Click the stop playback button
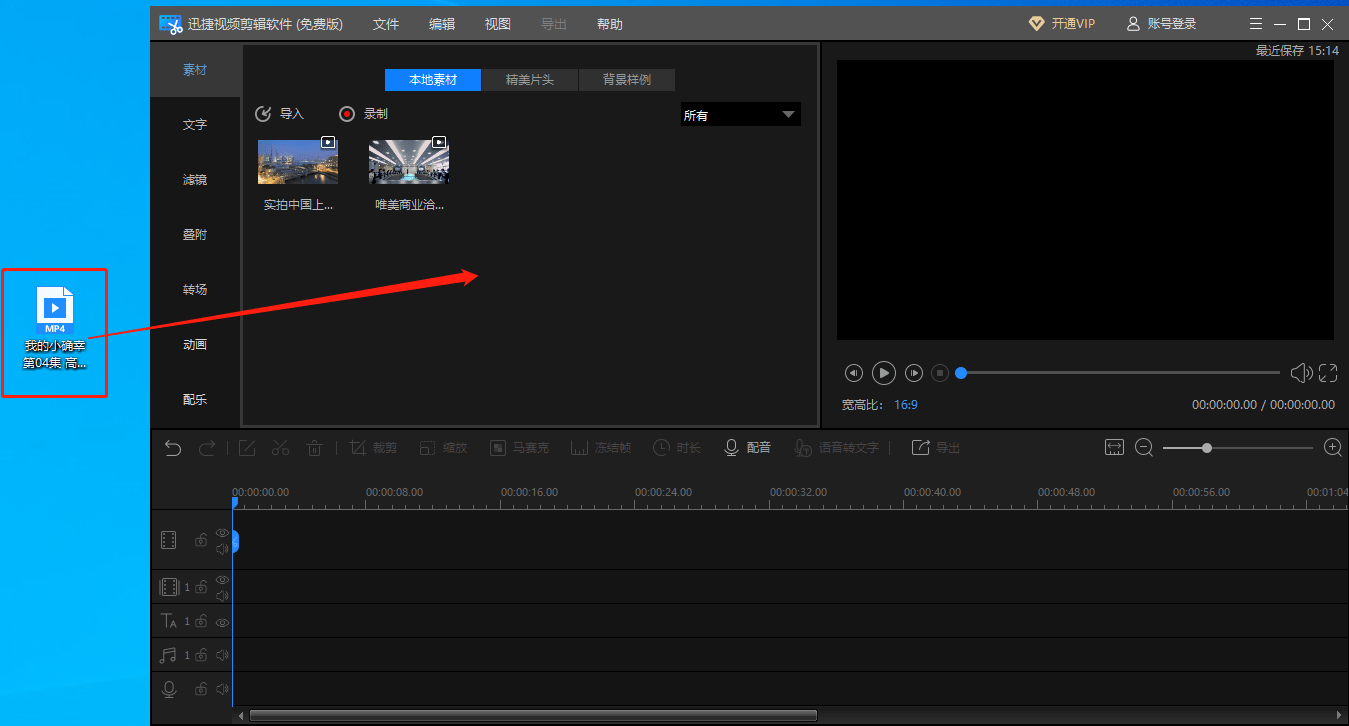1349x726 pixels. pyautogui.click(x=940, y=373)
